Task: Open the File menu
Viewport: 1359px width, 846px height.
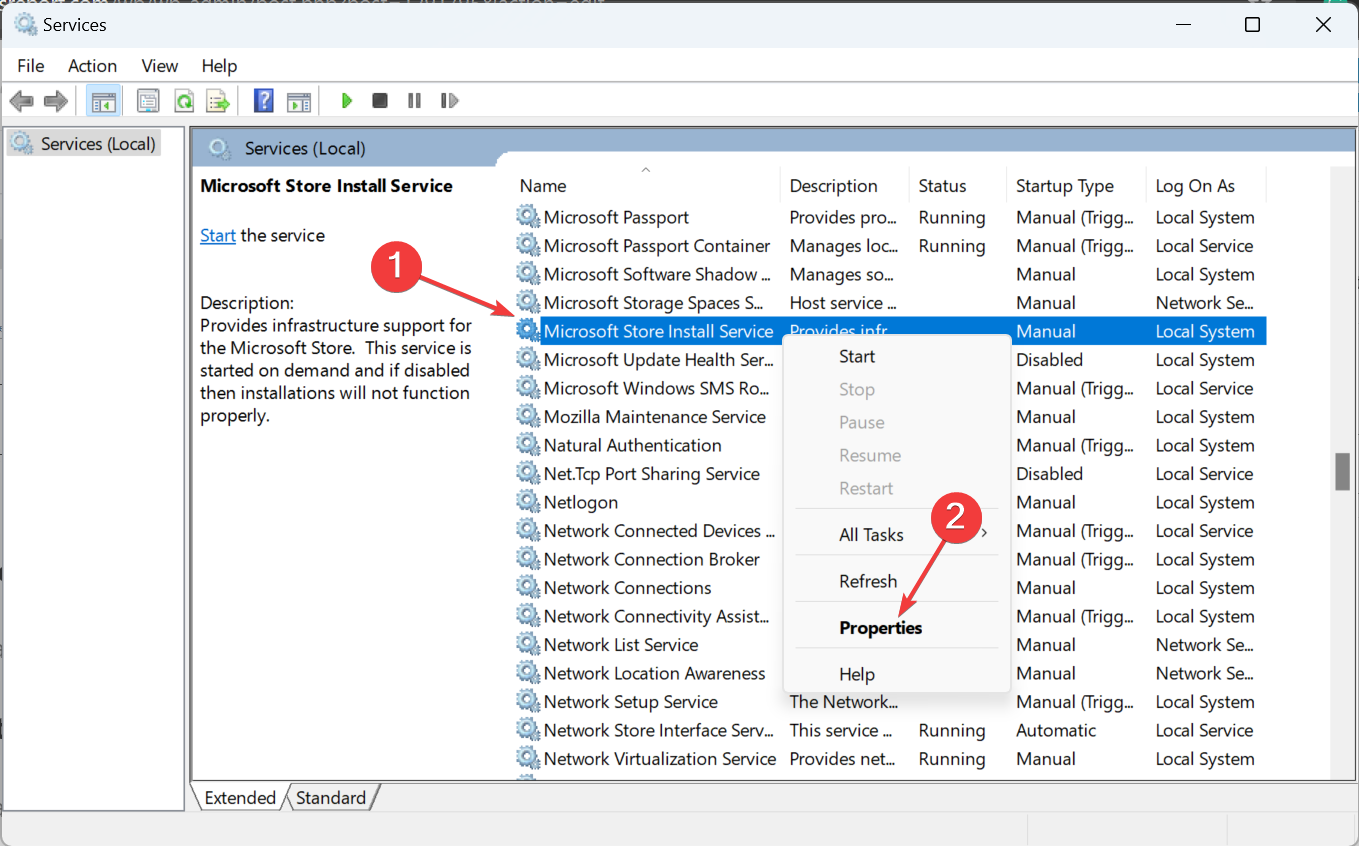Action: point(31,65)
